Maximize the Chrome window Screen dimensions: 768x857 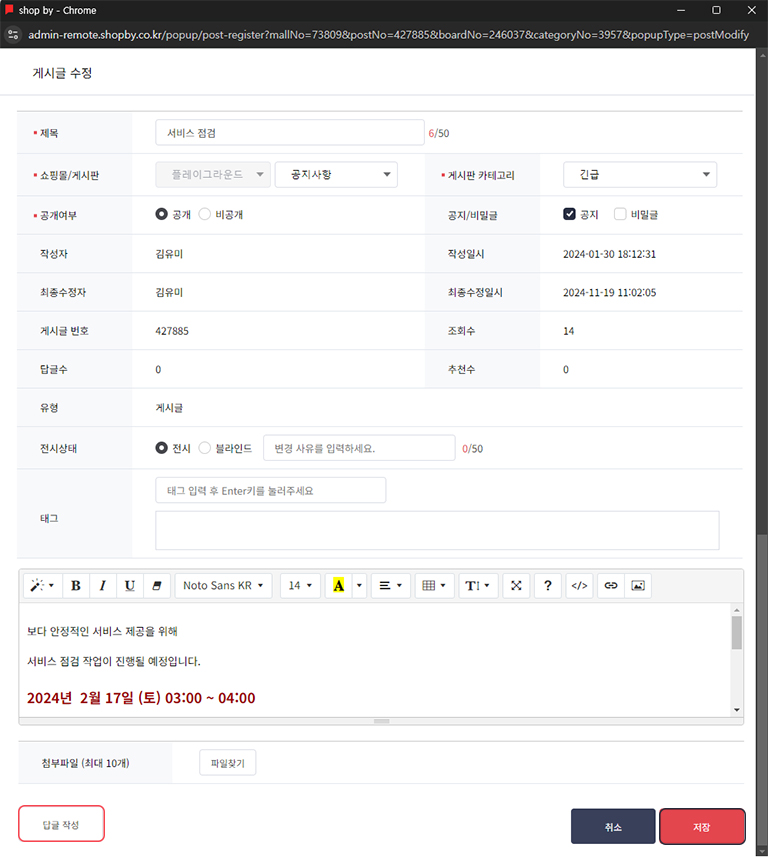(x=716, y=10)
